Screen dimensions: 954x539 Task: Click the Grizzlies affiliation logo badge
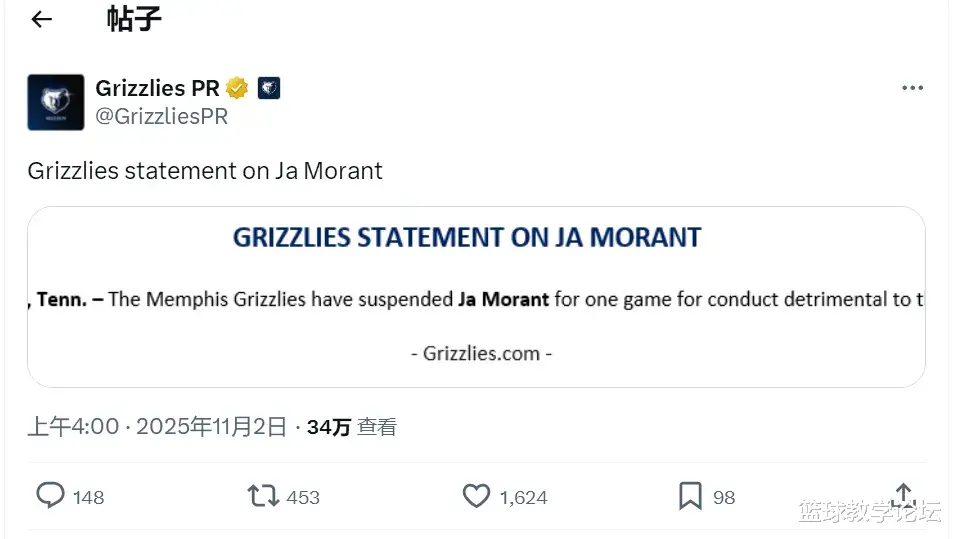click(268, 88)
